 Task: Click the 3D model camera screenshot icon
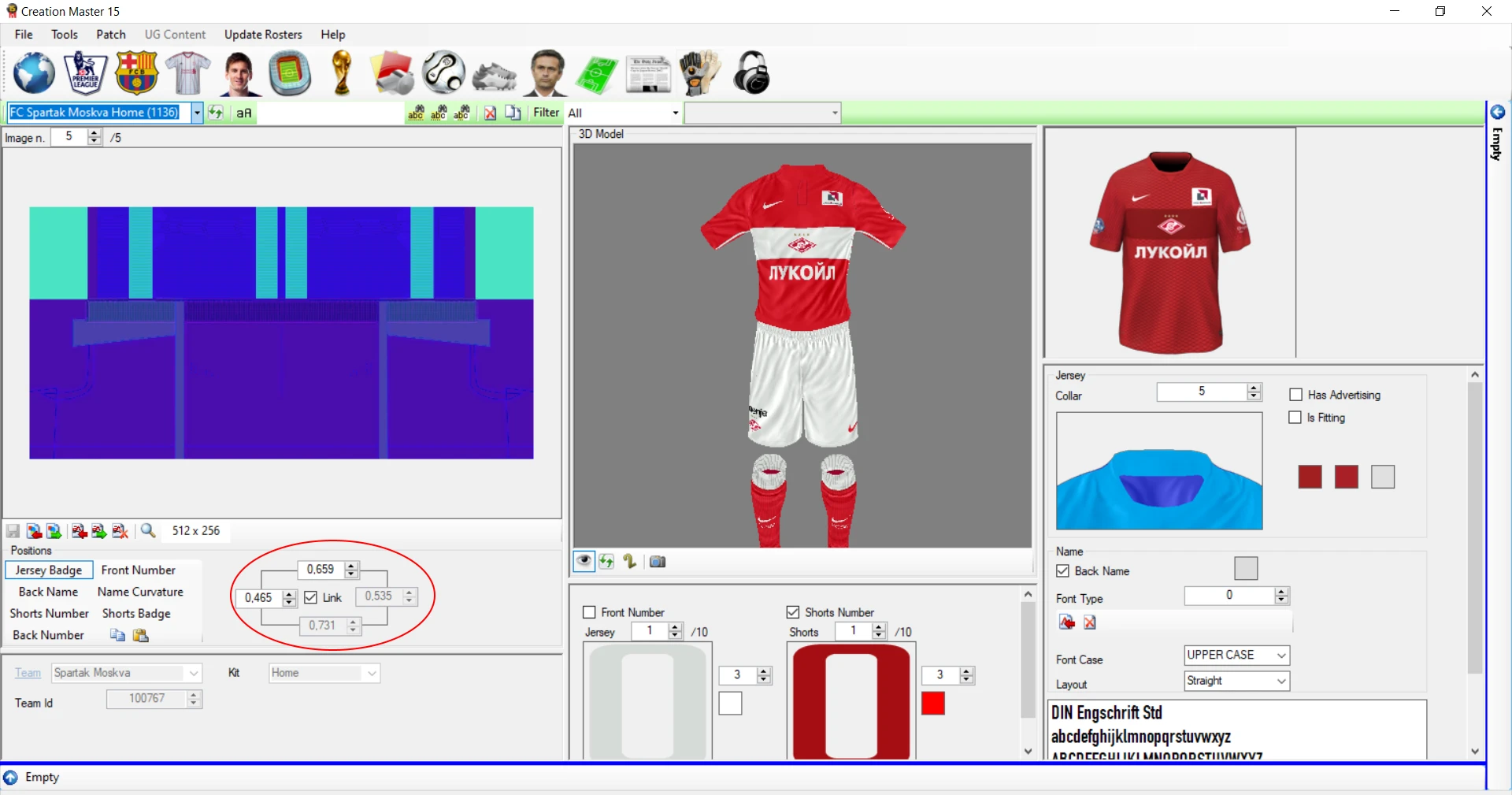point(658,562)
